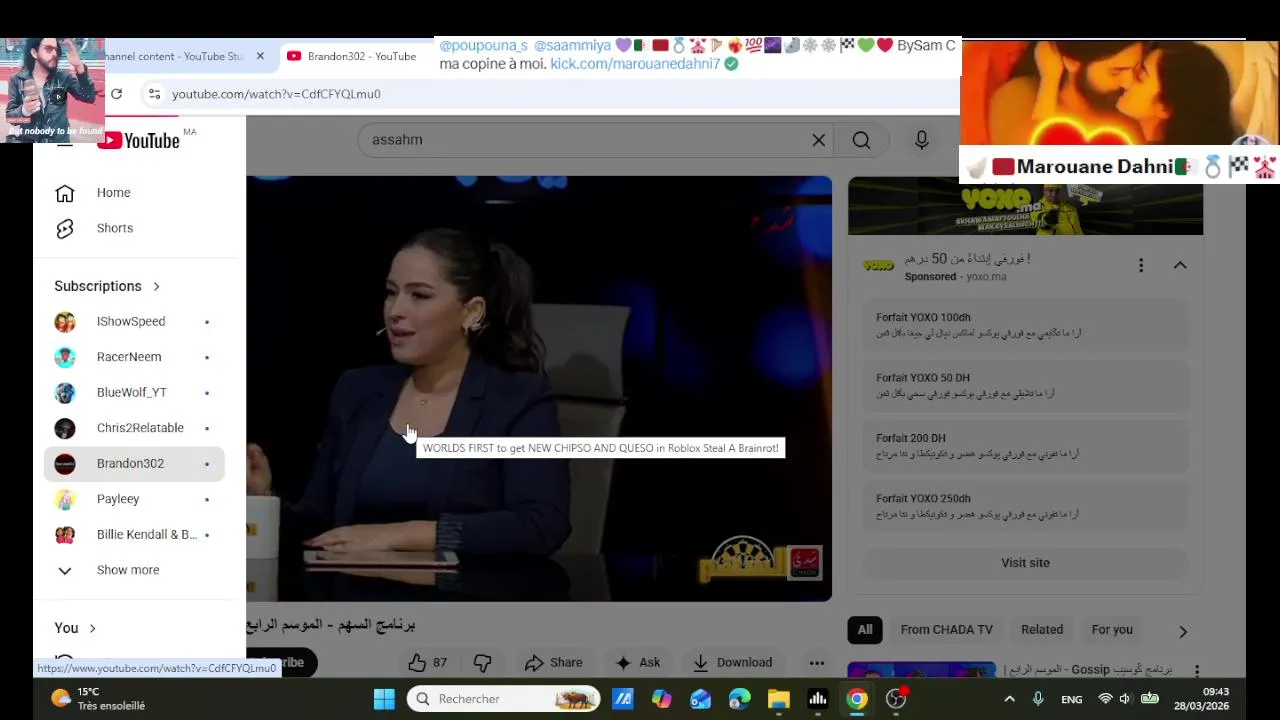This screenshot has width=1280, height=720.
Task: Select the Related filter chip
Action: pyautogui.click(x=1042, y=630)
